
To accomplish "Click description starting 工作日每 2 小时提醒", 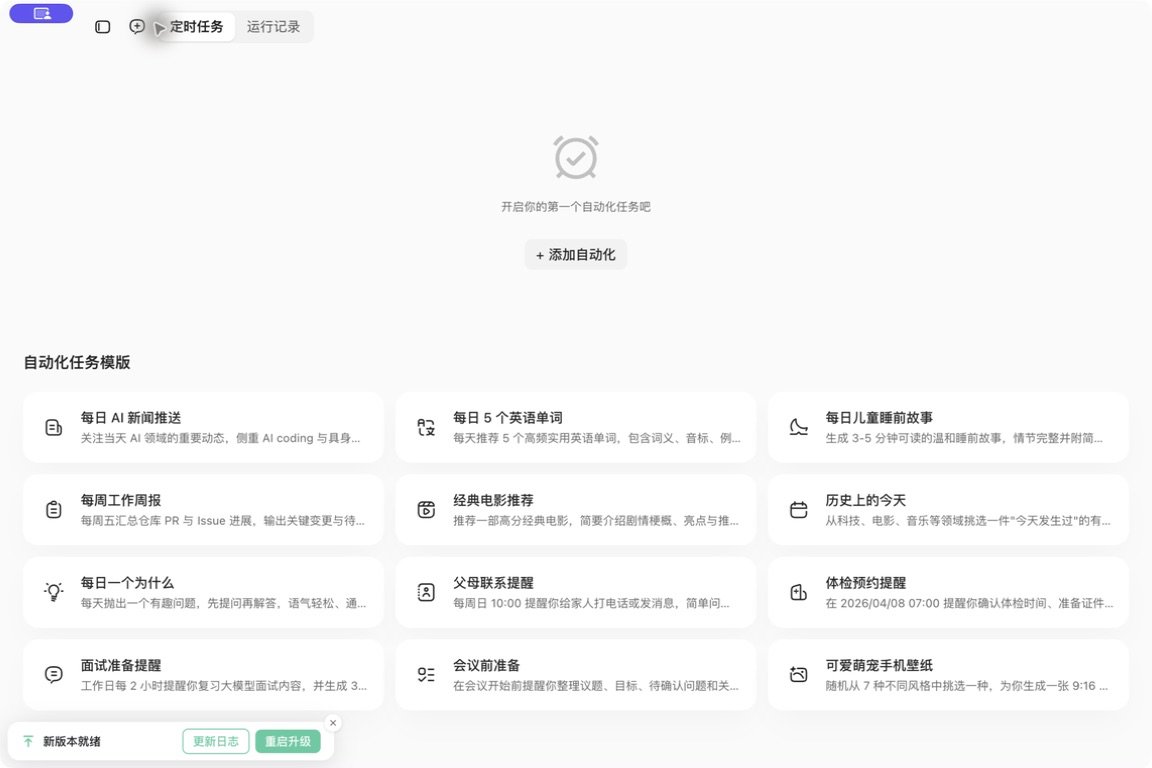I will [x=224, y=685].
